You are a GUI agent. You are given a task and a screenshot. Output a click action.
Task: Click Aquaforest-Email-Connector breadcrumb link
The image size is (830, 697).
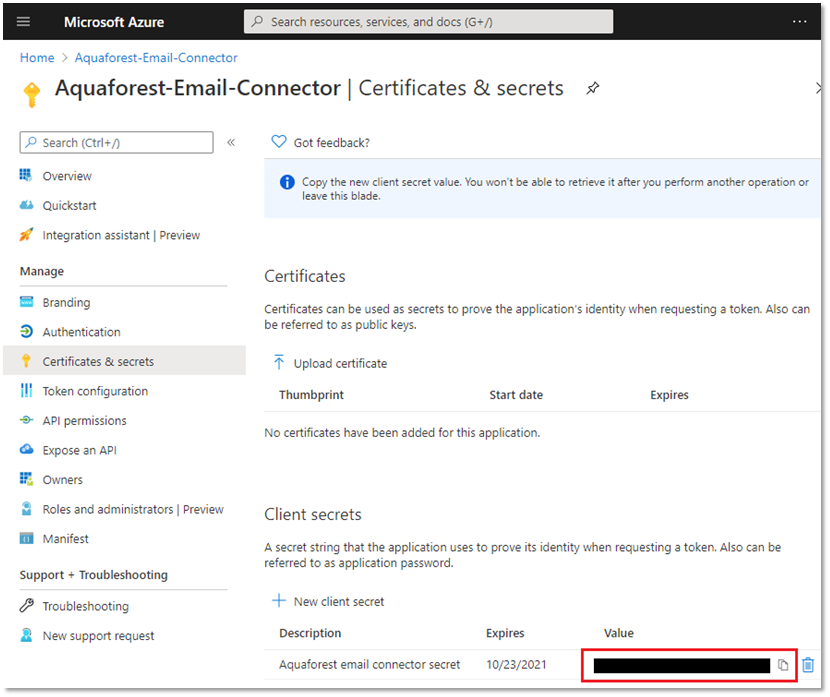click(x=155, y=58)
